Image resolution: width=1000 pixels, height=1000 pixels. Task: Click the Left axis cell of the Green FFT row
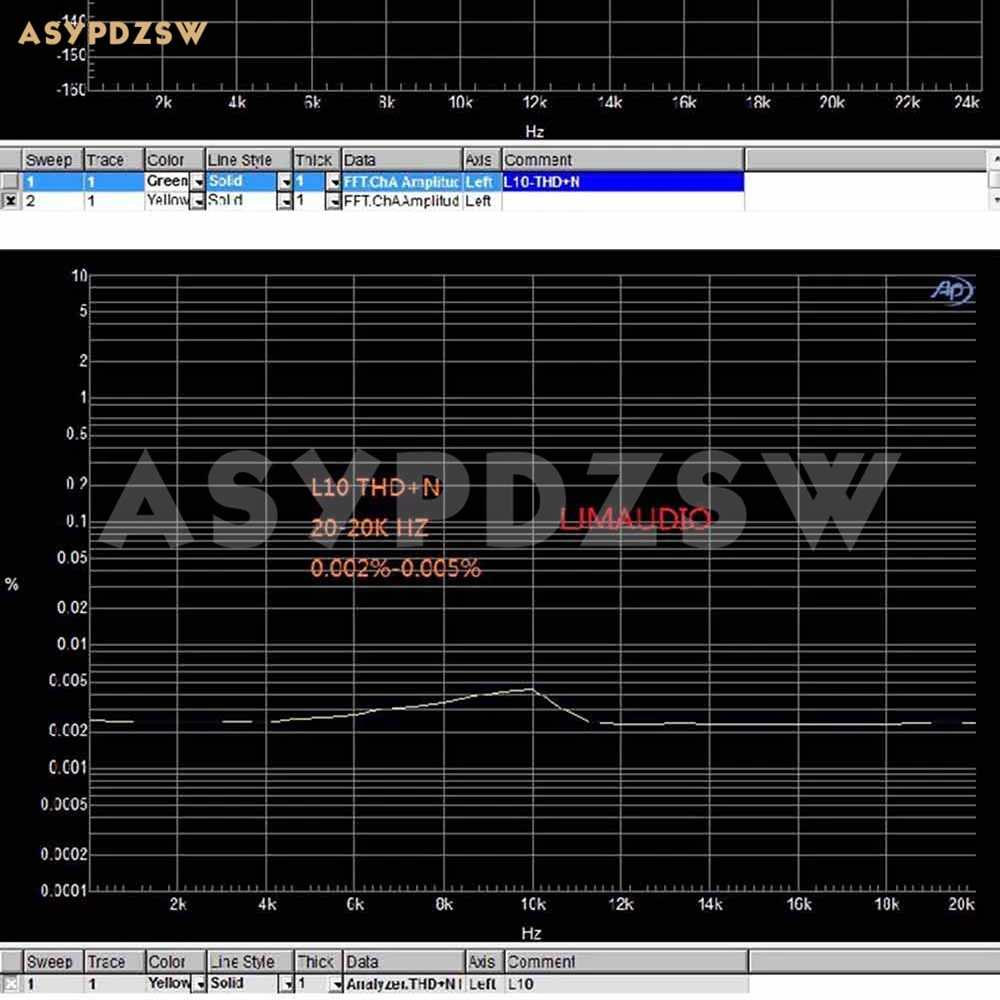click(x=482, y=182)
